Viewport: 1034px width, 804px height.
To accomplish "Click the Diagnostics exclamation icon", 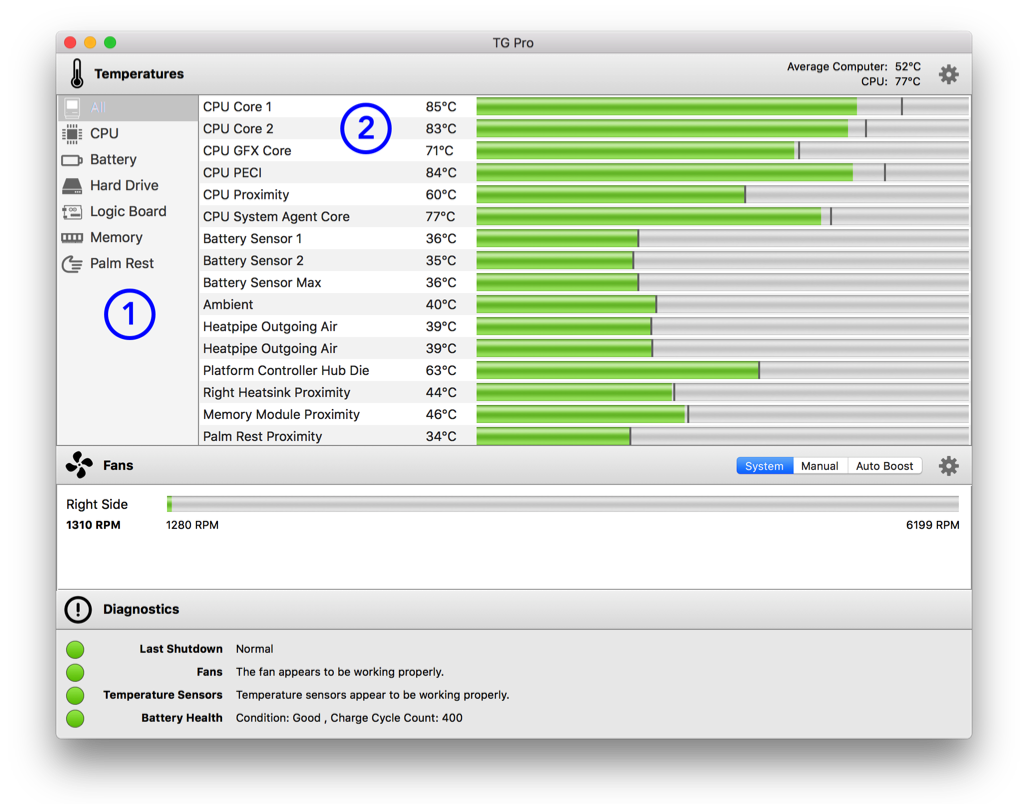I will (x=78, y=609).
